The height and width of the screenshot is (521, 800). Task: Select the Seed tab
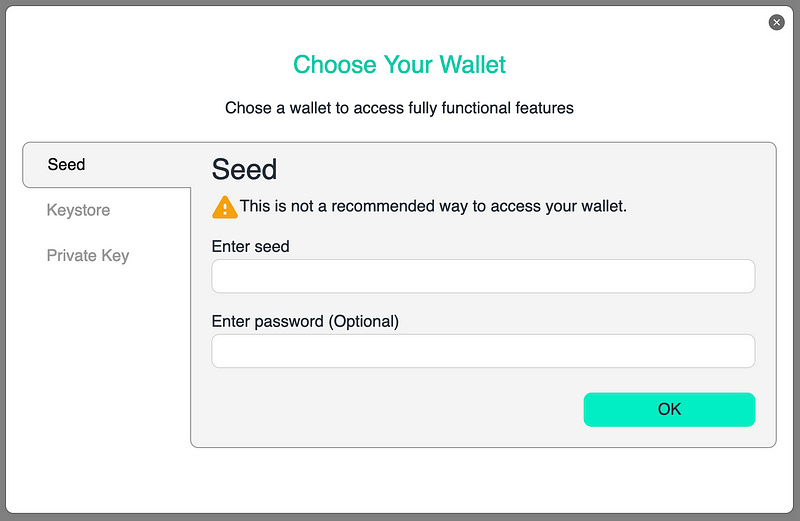[107, 165]
